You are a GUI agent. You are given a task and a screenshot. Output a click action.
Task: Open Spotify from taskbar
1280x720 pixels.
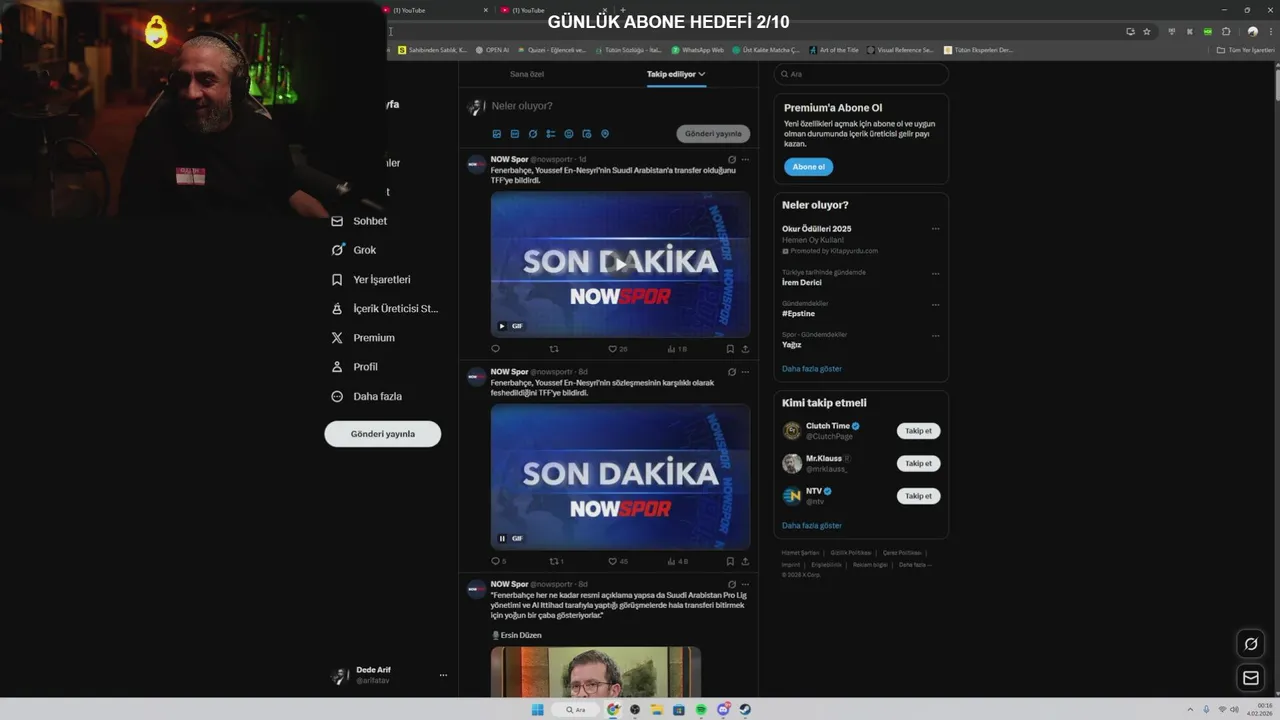click(x=700, y=710)
